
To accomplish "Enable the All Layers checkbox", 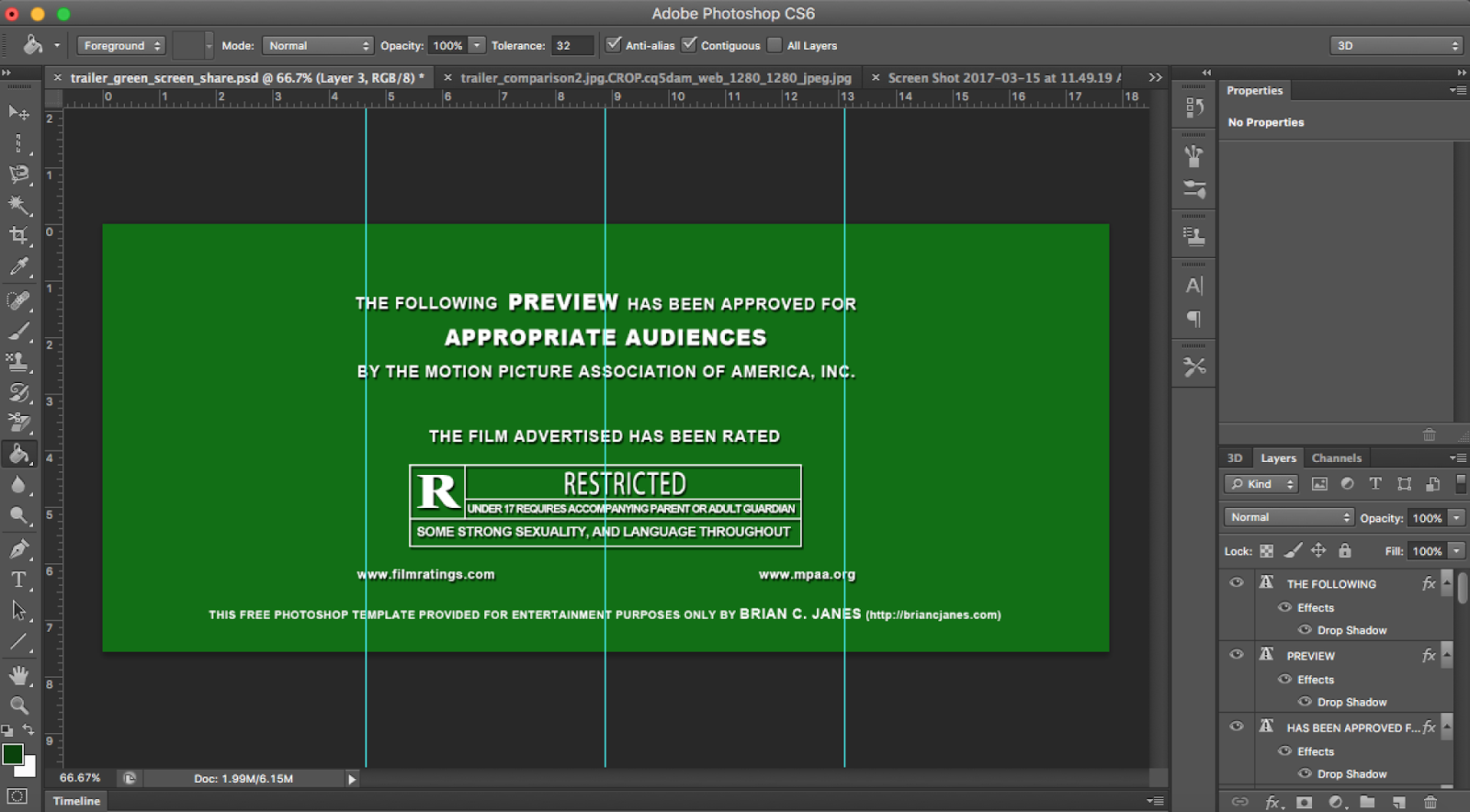I will pyautogui.click(x=775, y=45).
